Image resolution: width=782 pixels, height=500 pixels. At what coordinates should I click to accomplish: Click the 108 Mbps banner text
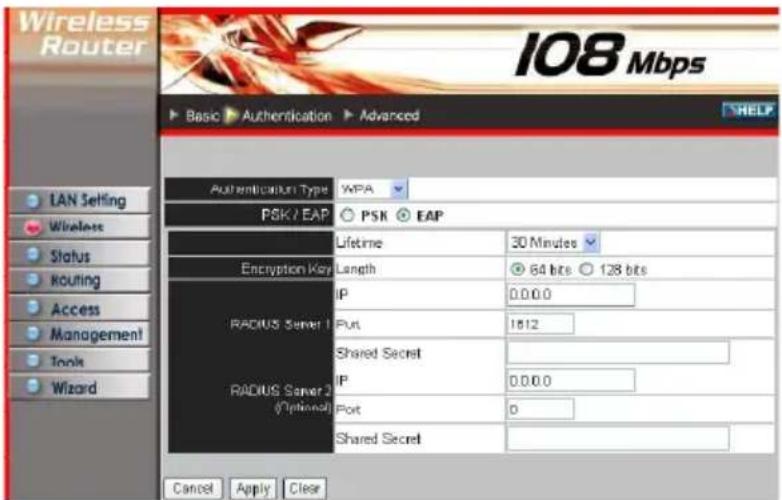pyautogui.click(x=609, y=55)
